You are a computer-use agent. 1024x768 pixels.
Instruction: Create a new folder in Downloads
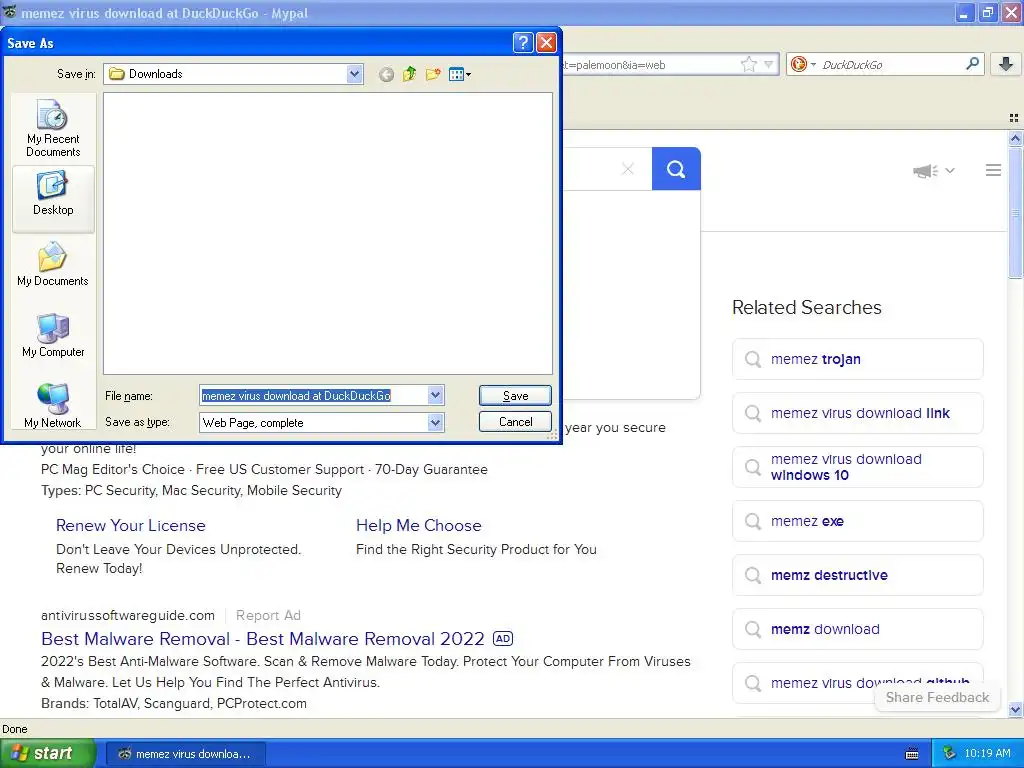pos(433,74)
